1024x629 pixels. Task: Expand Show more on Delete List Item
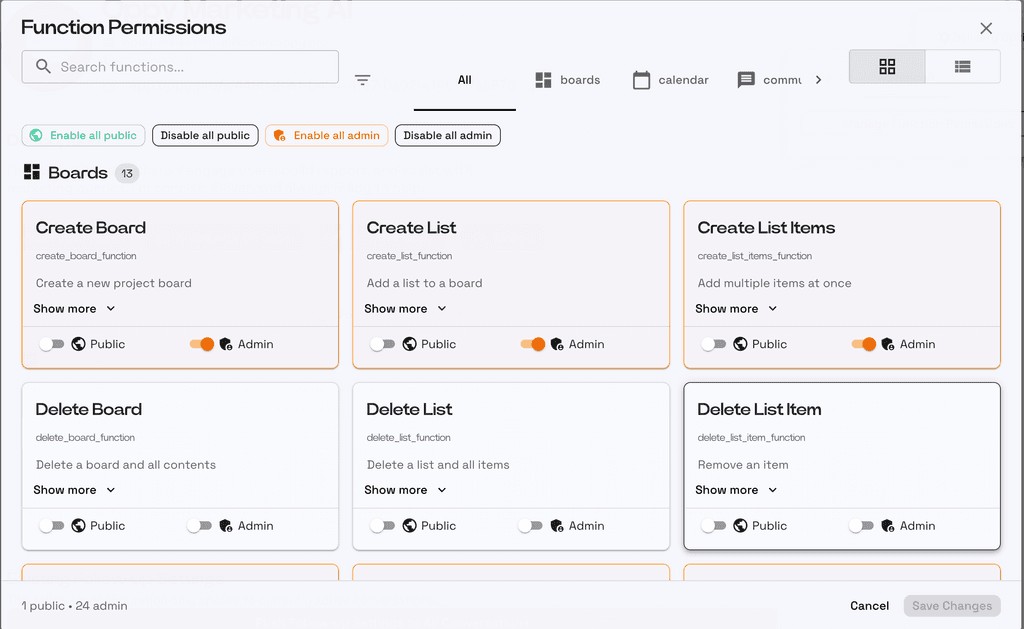coord(736,490)
